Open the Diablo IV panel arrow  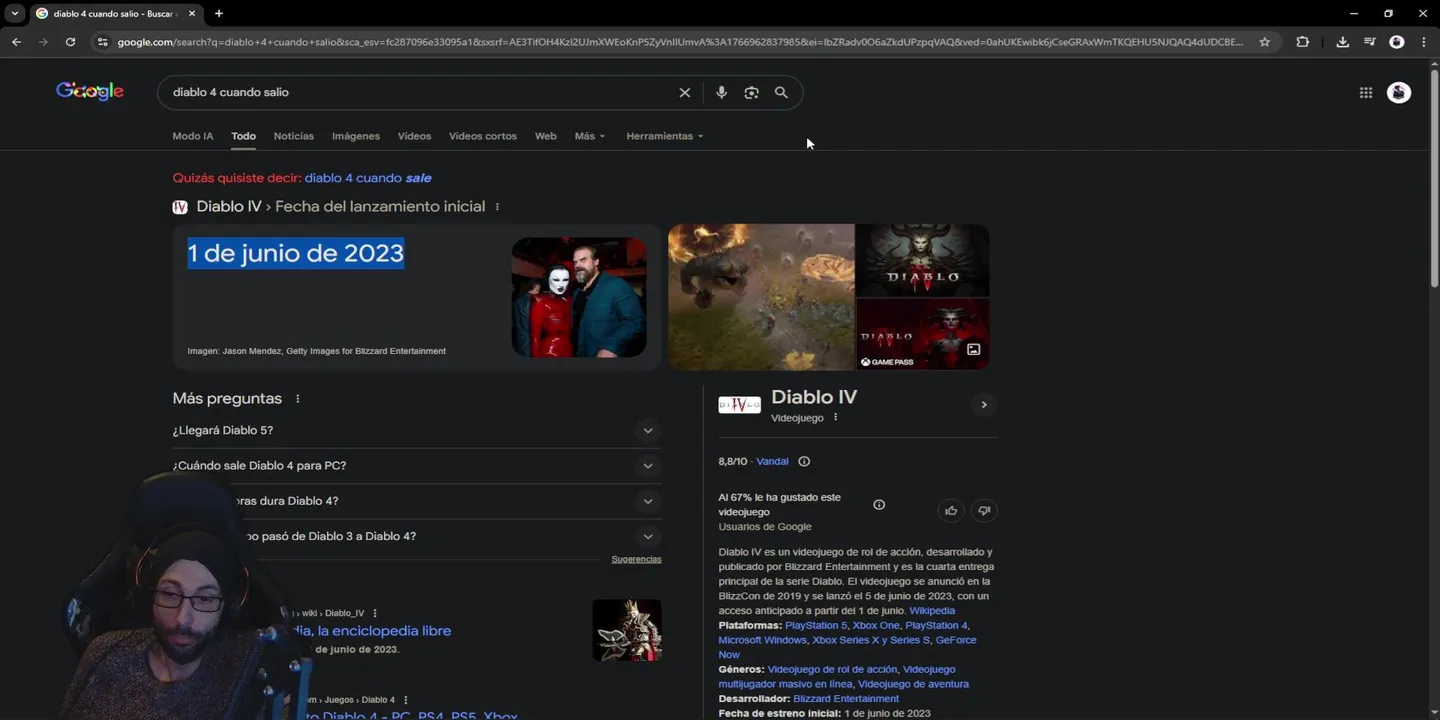[984, 405]
